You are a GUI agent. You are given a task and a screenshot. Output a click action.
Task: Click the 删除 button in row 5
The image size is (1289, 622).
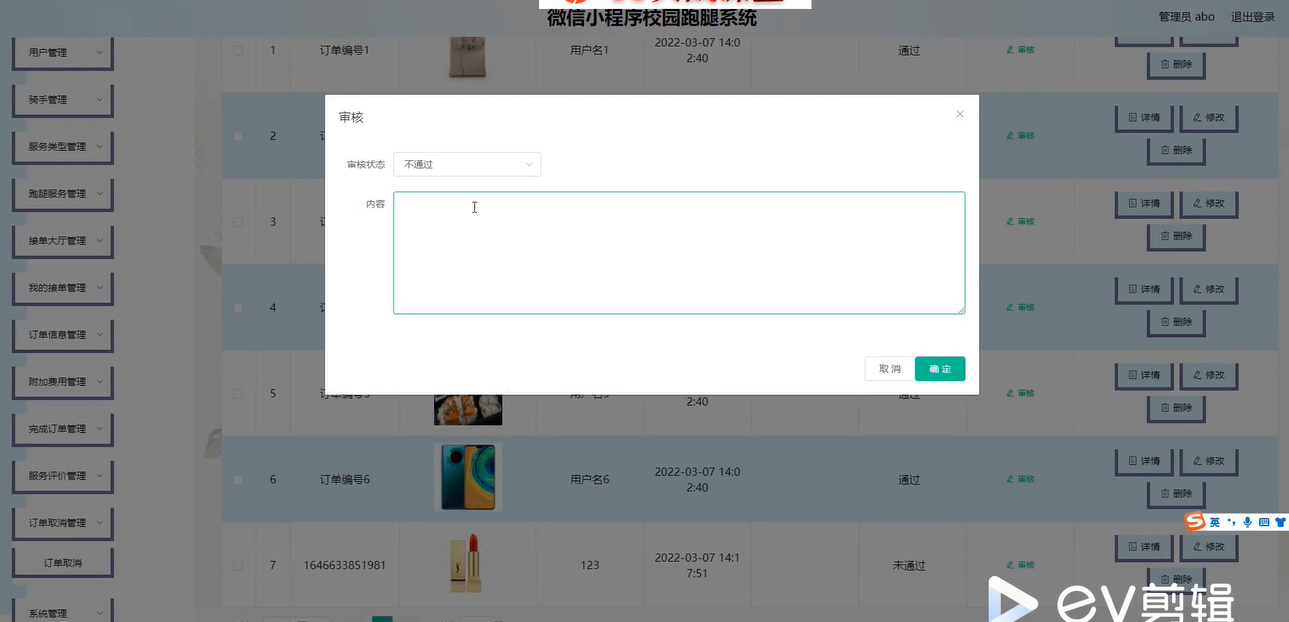click(1176, 408)
